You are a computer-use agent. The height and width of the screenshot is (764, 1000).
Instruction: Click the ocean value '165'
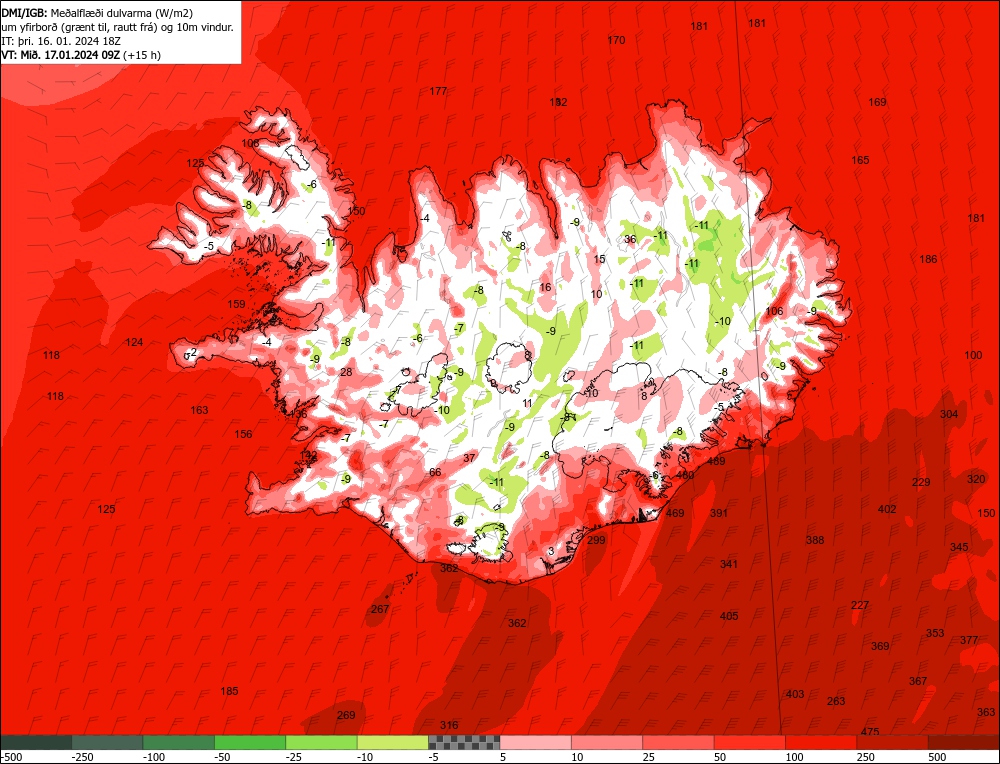pyautogui.click(x=860, y=160)
